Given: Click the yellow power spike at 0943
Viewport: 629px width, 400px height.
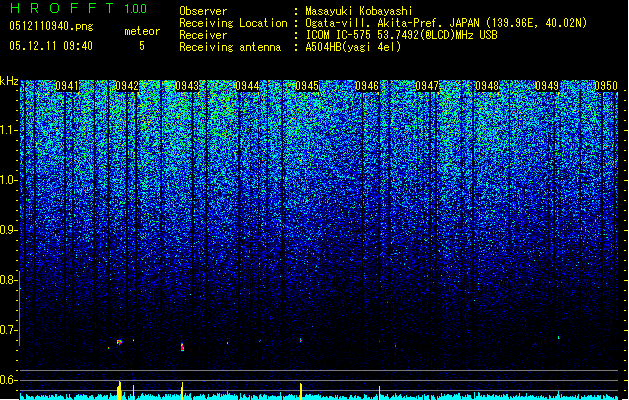Looking at the screenshot, I should coord(182,391).
